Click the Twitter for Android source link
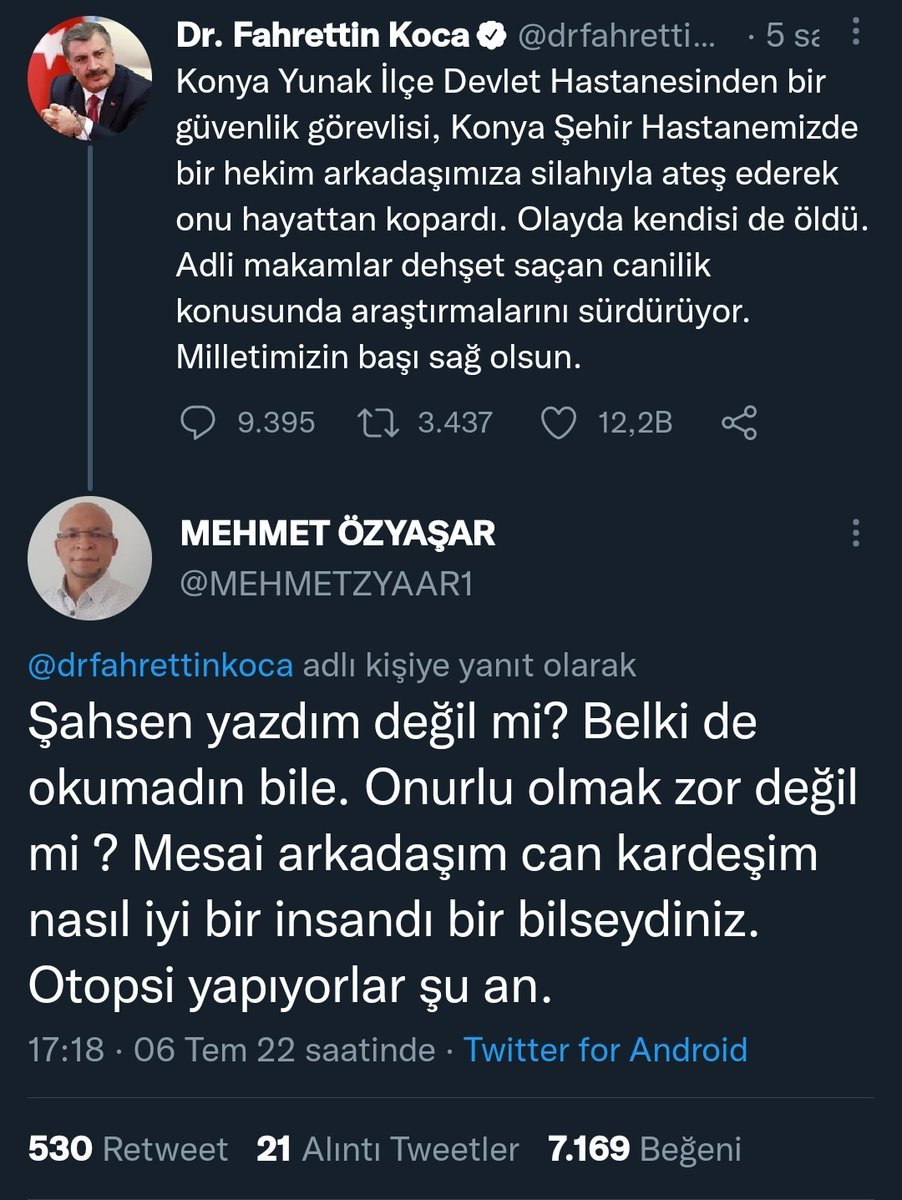Viewport: 902px width, 1200px height. pyautogui.click(x=606, y=1049)
